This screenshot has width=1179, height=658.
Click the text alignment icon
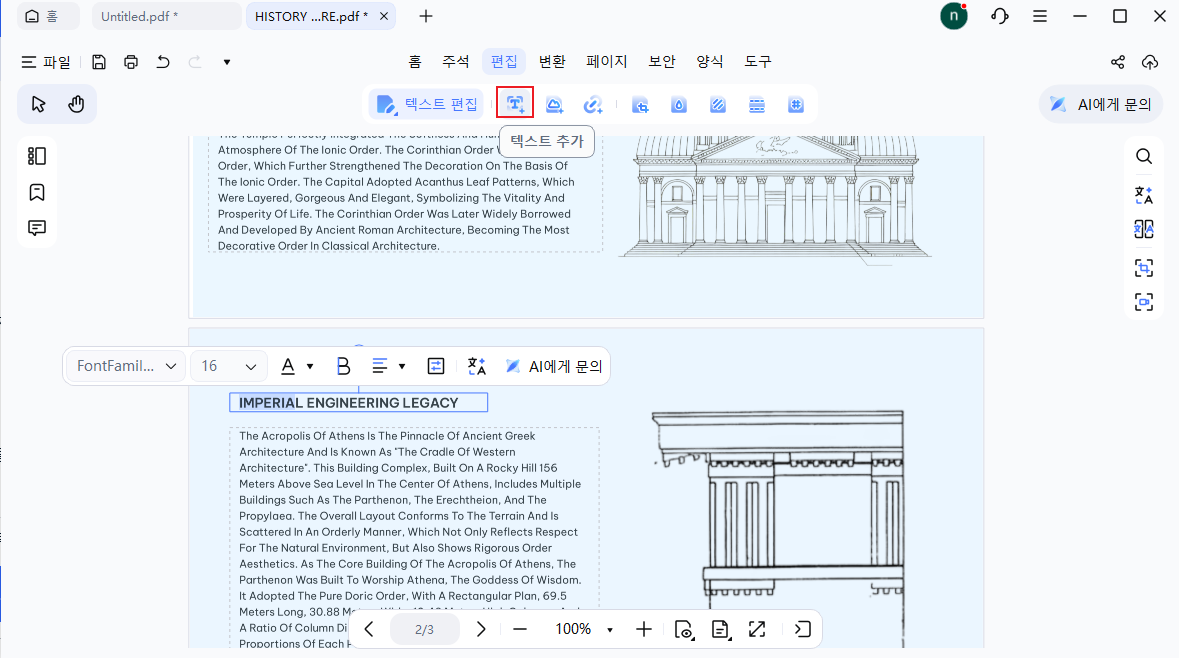click(x=380, y=366)
